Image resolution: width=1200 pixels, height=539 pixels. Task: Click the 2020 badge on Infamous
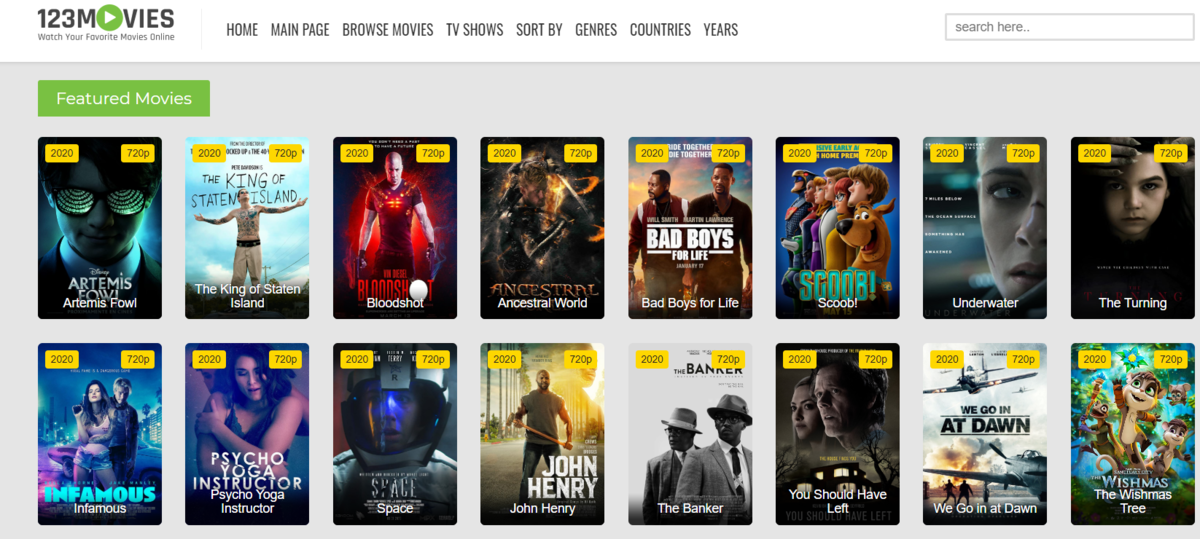(x=62, y=359)
